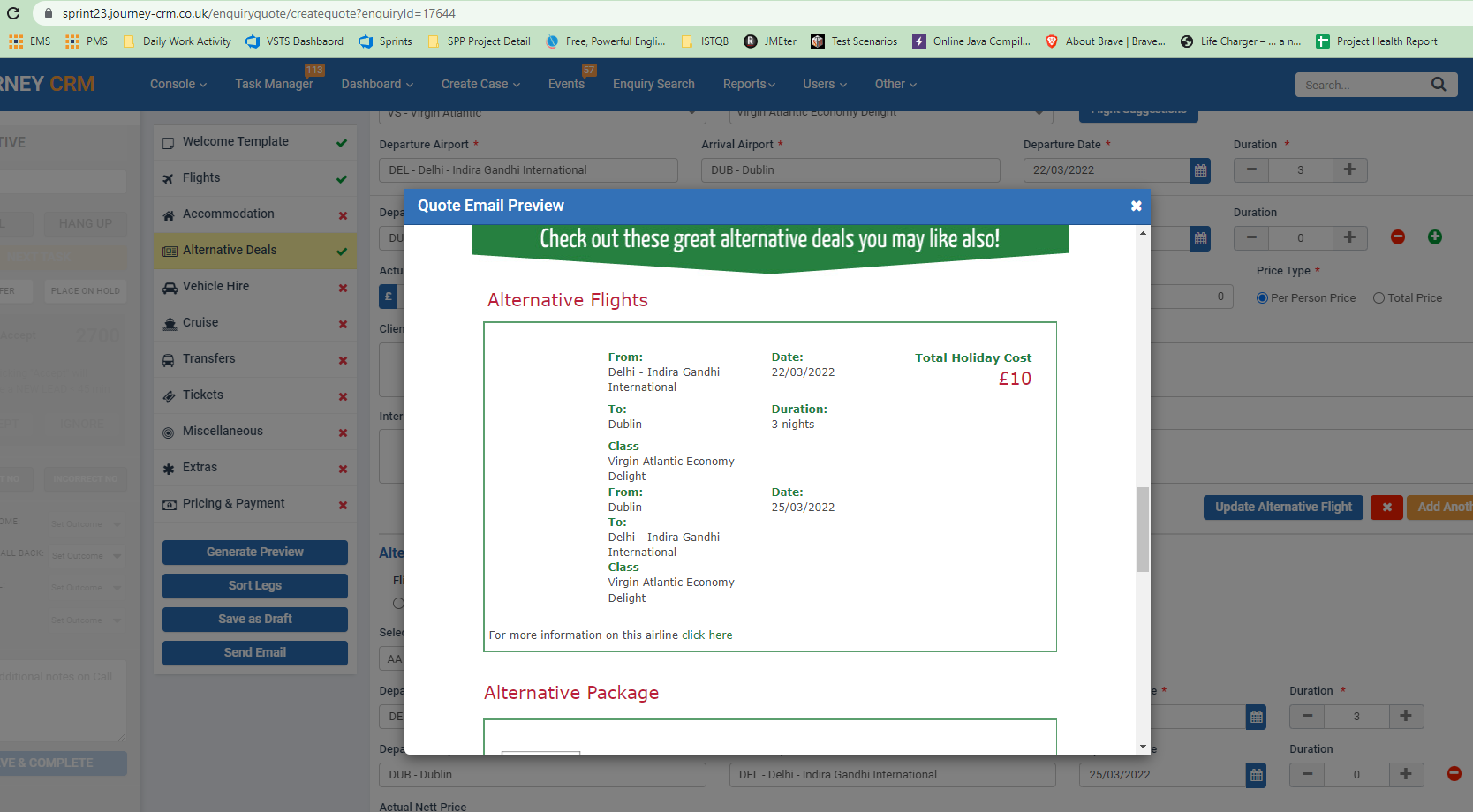Click the scroll-up arrow in the email preview
Image resolution: width=1473 pixels, height=812 pixels.
tap(1143, 233)
